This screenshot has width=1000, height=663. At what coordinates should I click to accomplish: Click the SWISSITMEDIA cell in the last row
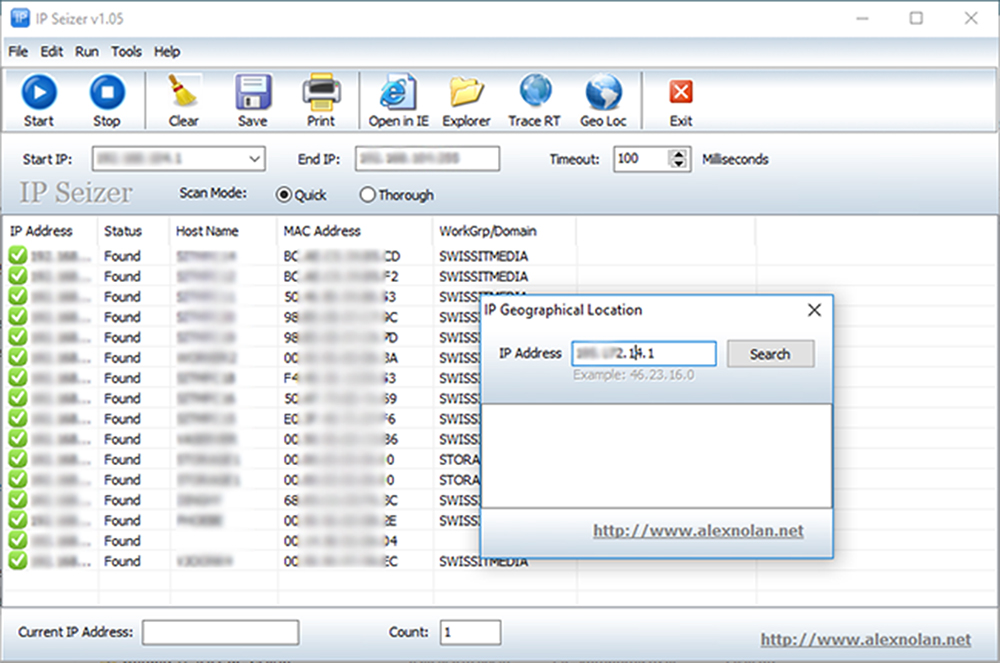click(x=483, y=562)
